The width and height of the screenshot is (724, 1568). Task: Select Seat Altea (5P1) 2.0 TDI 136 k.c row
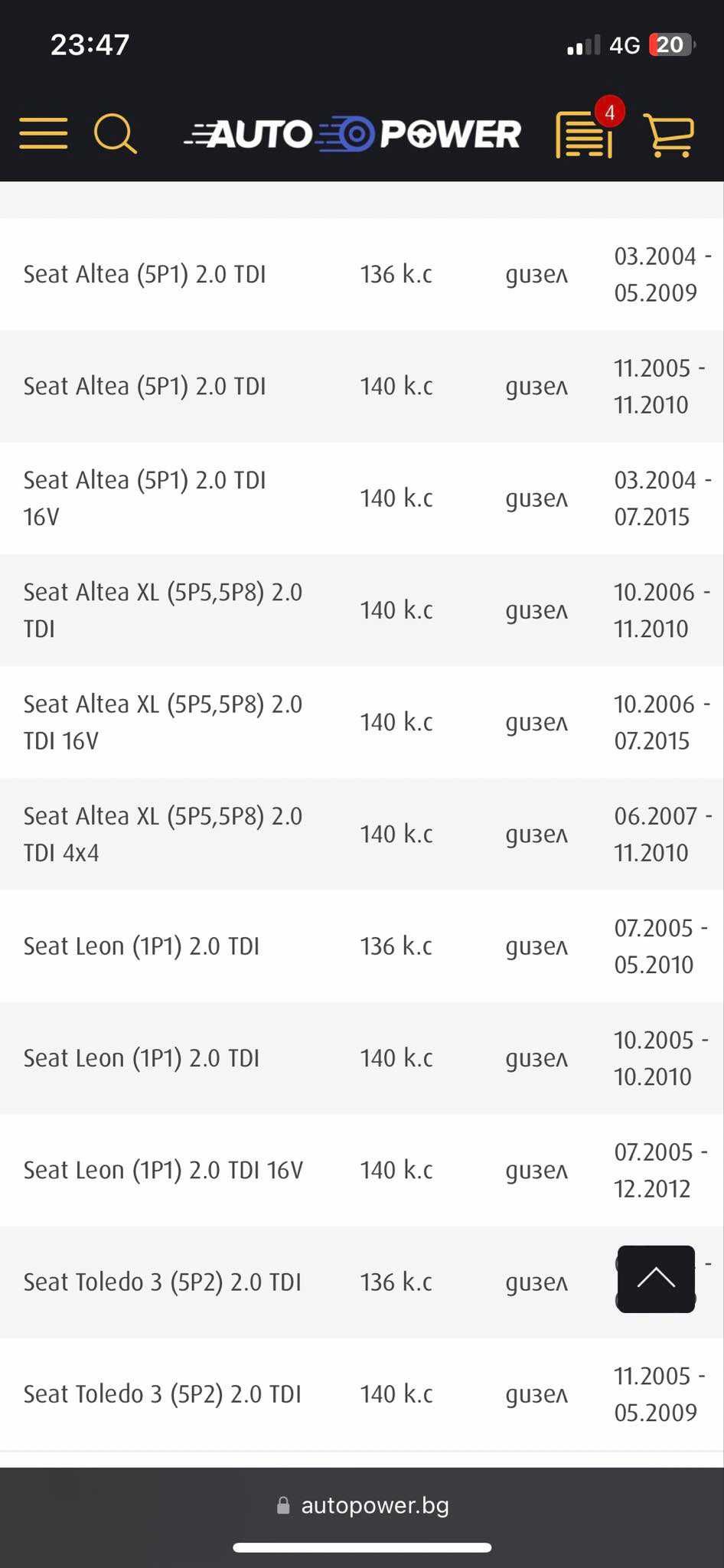[362, 274]
